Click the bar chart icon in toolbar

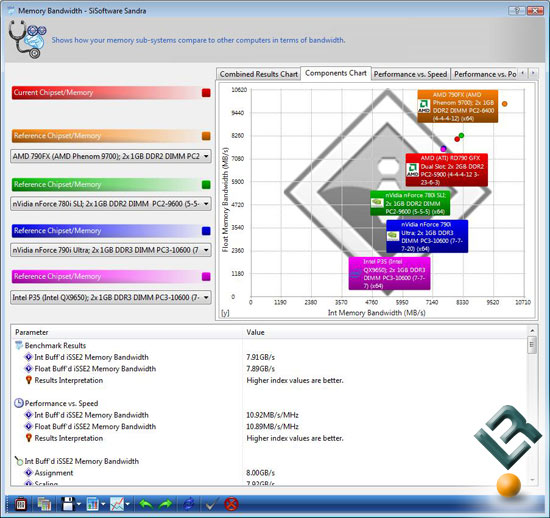coord(92,504)
